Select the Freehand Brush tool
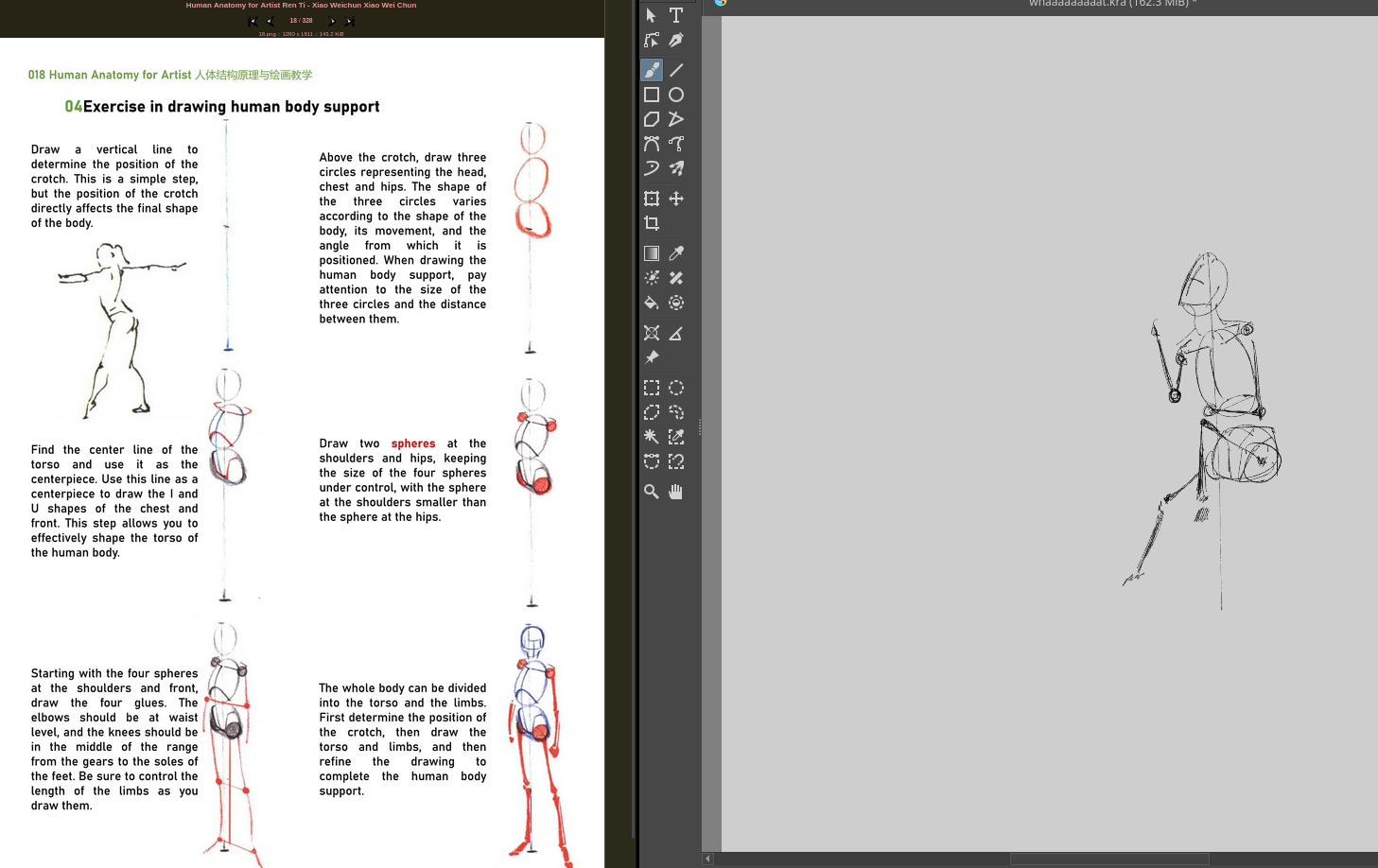The height and width of the screenshot is (868, 1378). pyautogui.click(x=652, y=70)
